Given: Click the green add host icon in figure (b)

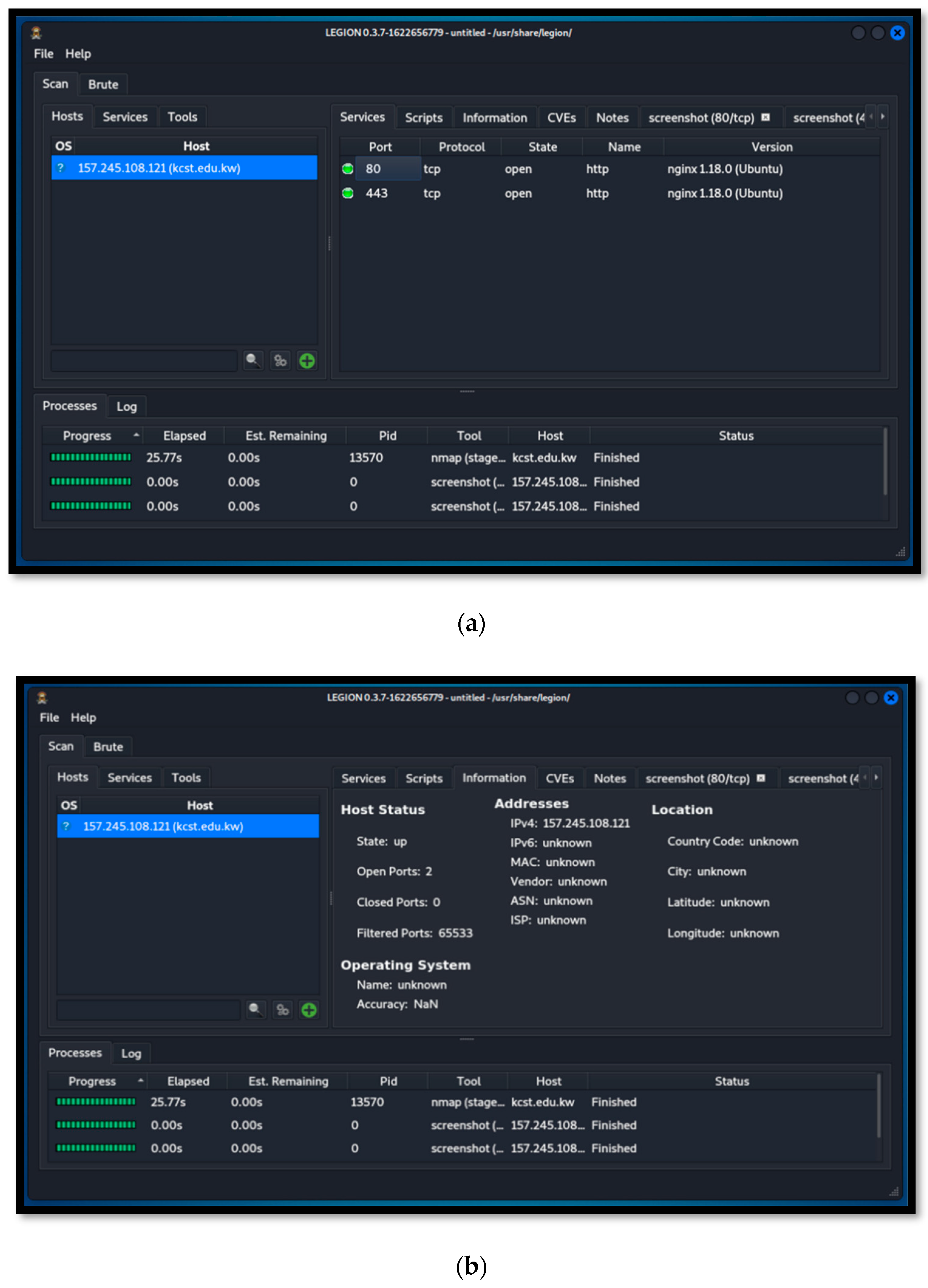Looking at the screenshot, I should 309,1010.
